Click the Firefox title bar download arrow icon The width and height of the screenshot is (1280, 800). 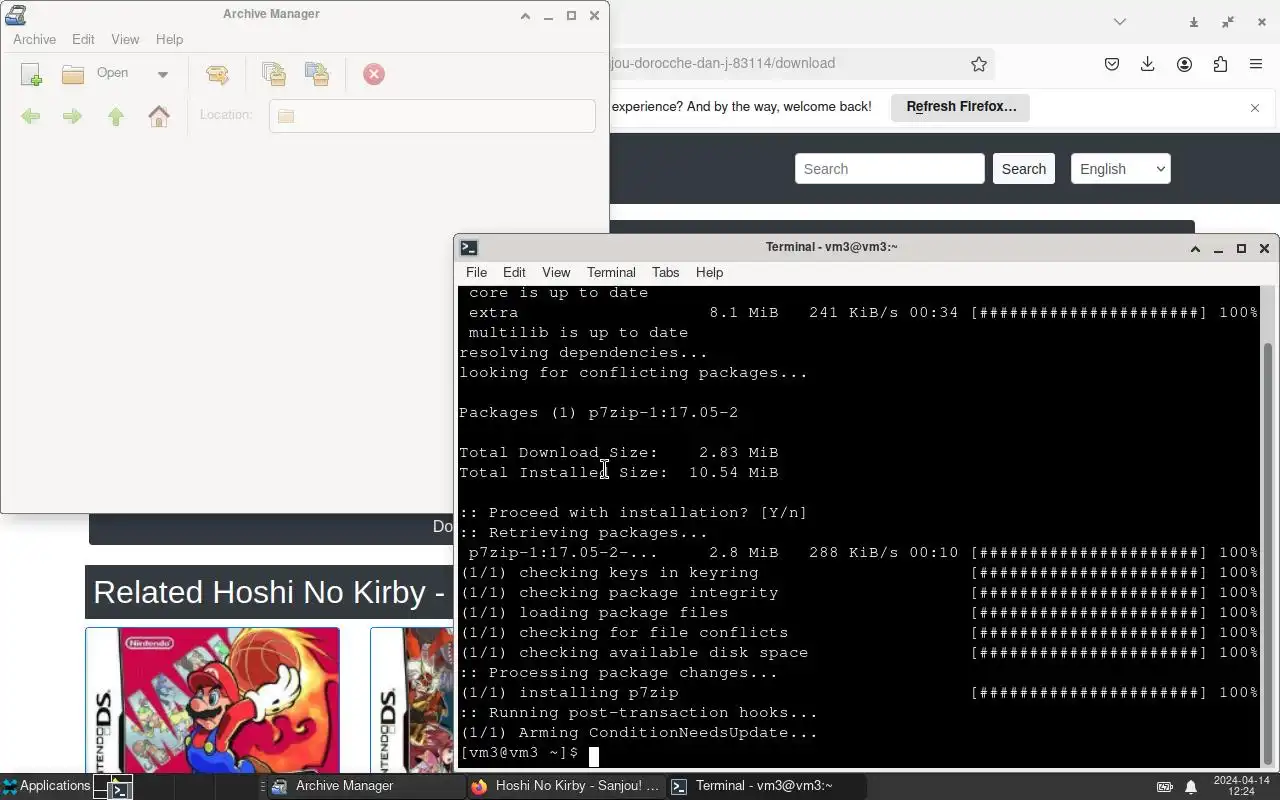[x=1193, y=22]
